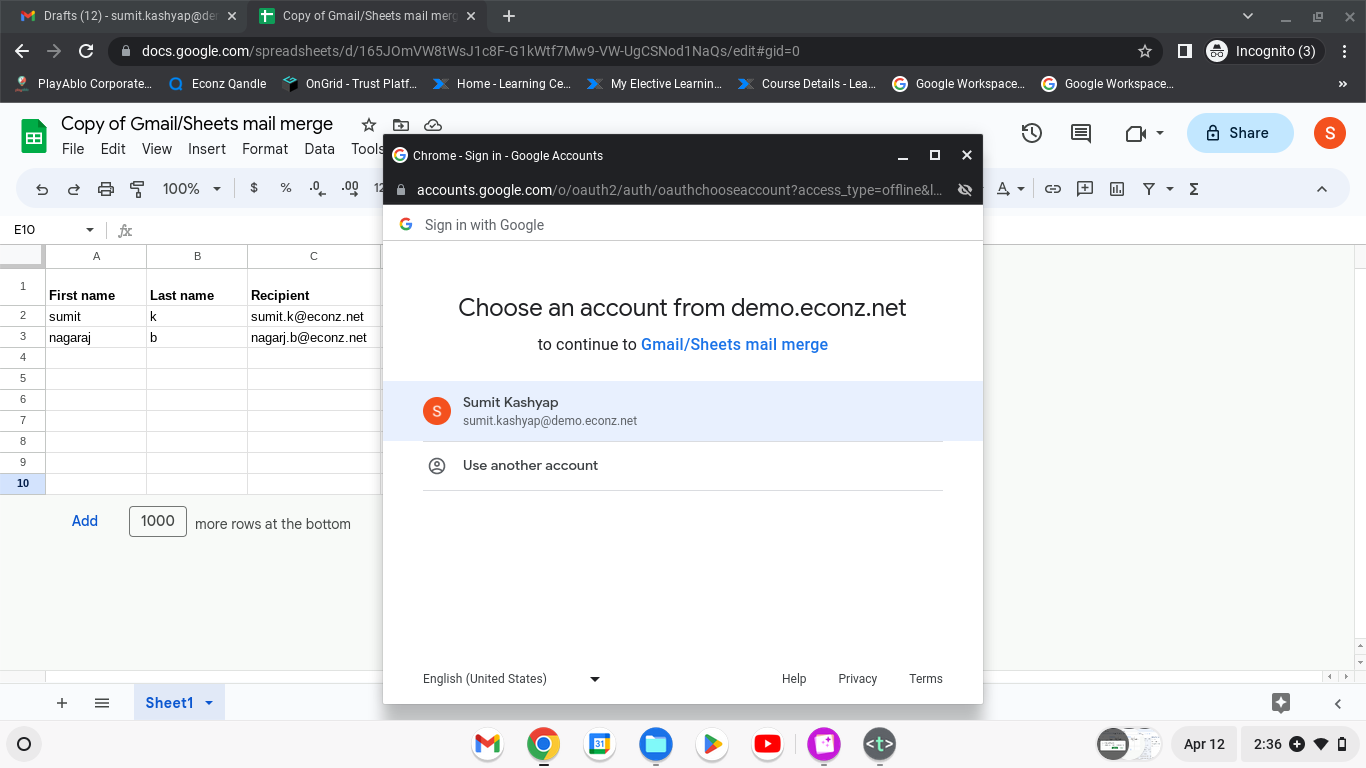Open the Terms link in sign-in dialog
This screenshot has height=768, width=1366.
[x=926, y=679]
